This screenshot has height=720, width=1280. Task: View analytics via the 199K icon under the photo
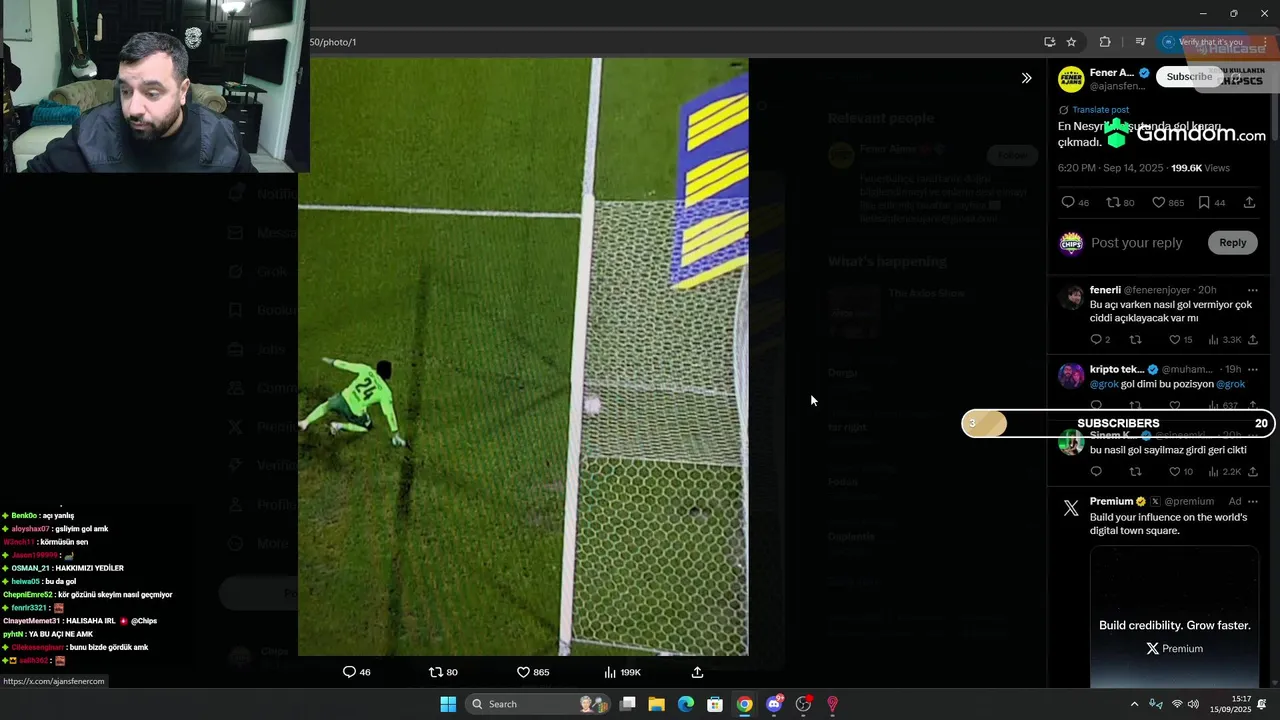[x=622, y=672]
